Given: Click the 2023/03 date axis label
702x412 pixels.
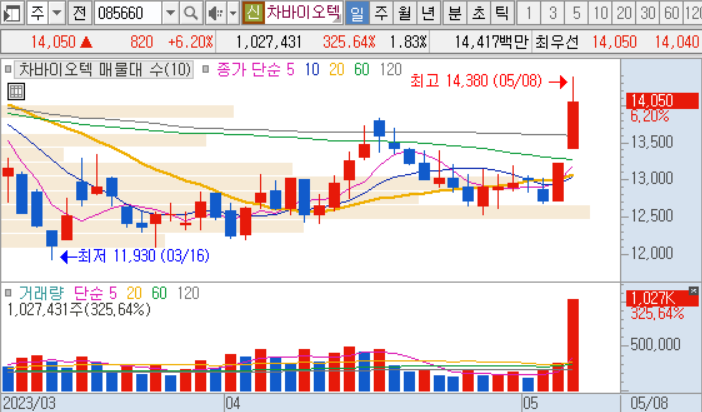Looking at the screenshot, I should click(x=30, y=403).
